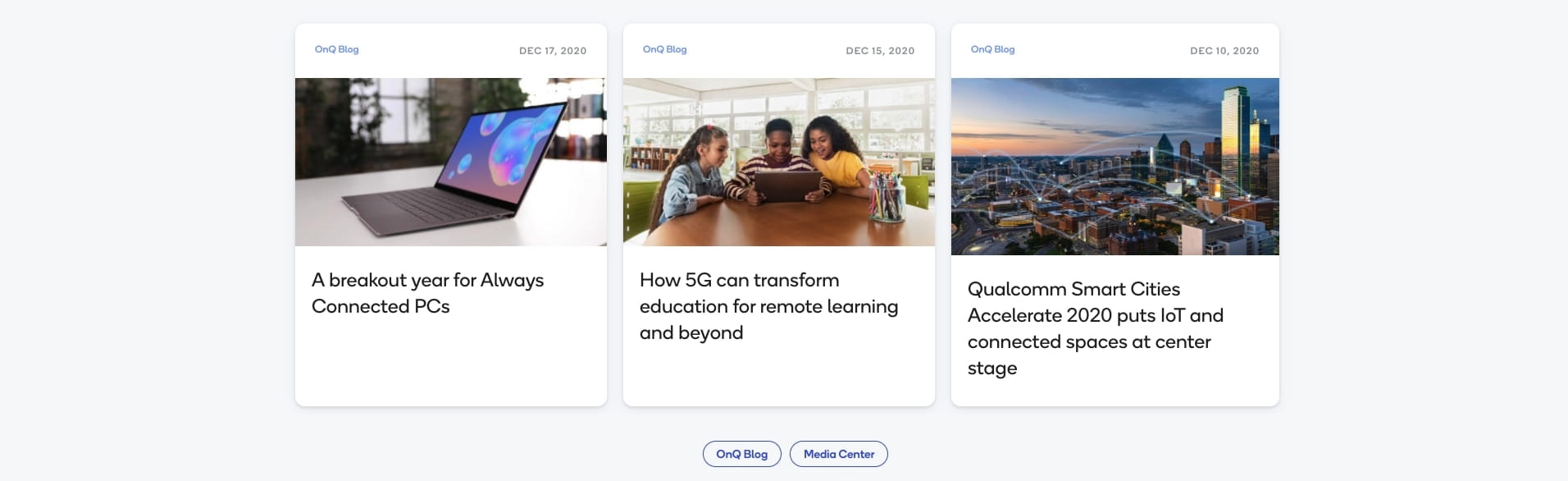Click the tall skyscraper in city photo
The height and width of the screenshot is (481, 1568).
click(x=1235, y=140)
